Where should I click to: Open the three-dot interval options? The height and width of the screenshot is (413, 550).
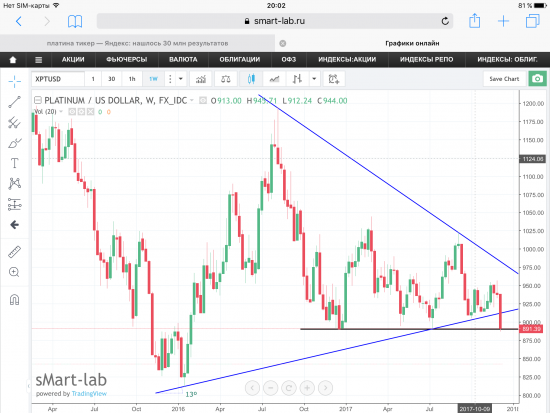pyautogui.click(x=170, y=79)
